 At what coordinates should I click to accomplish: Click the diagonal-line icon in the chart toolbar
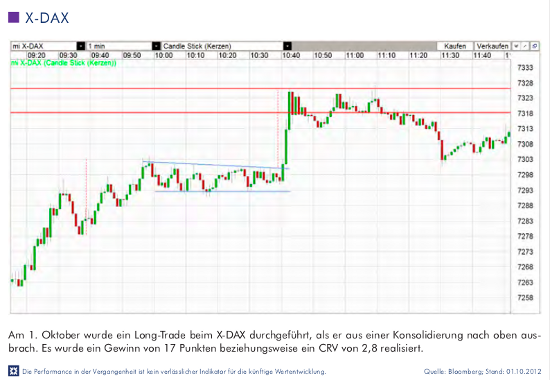pos(525,46)
